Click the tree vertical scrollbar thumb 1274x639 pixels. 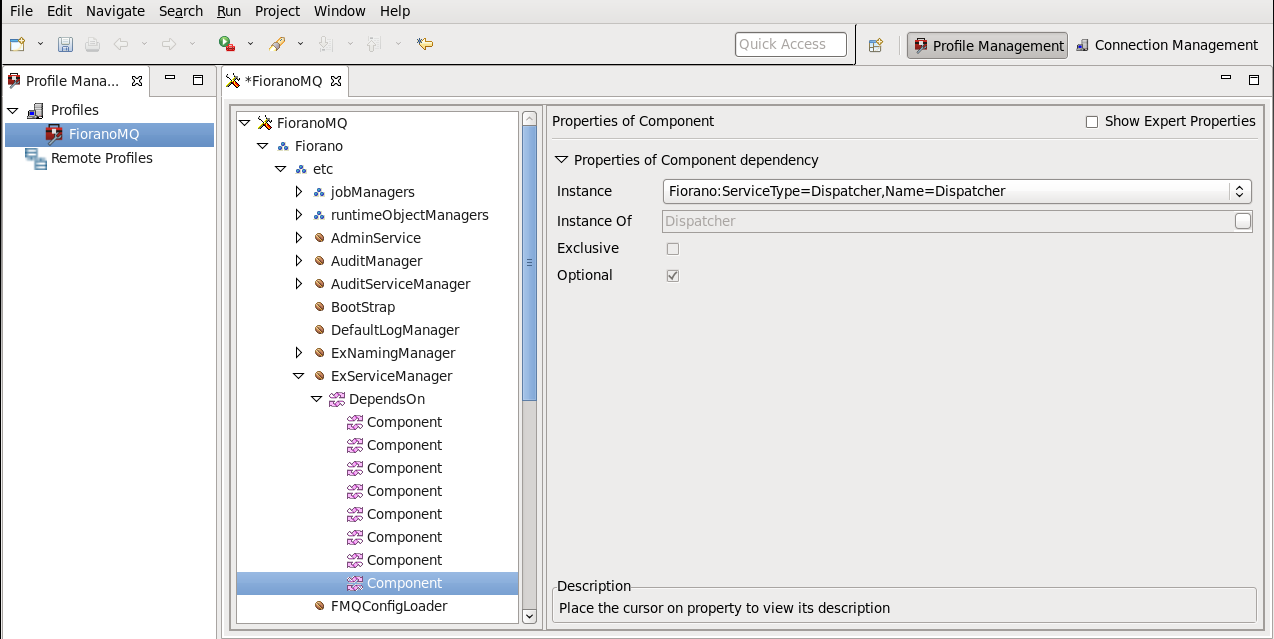point(530,262)
